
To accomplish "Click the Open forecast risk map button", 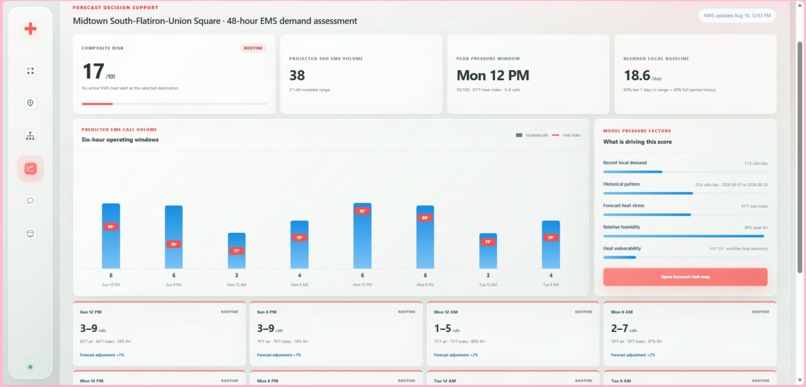I will [685, 277].
